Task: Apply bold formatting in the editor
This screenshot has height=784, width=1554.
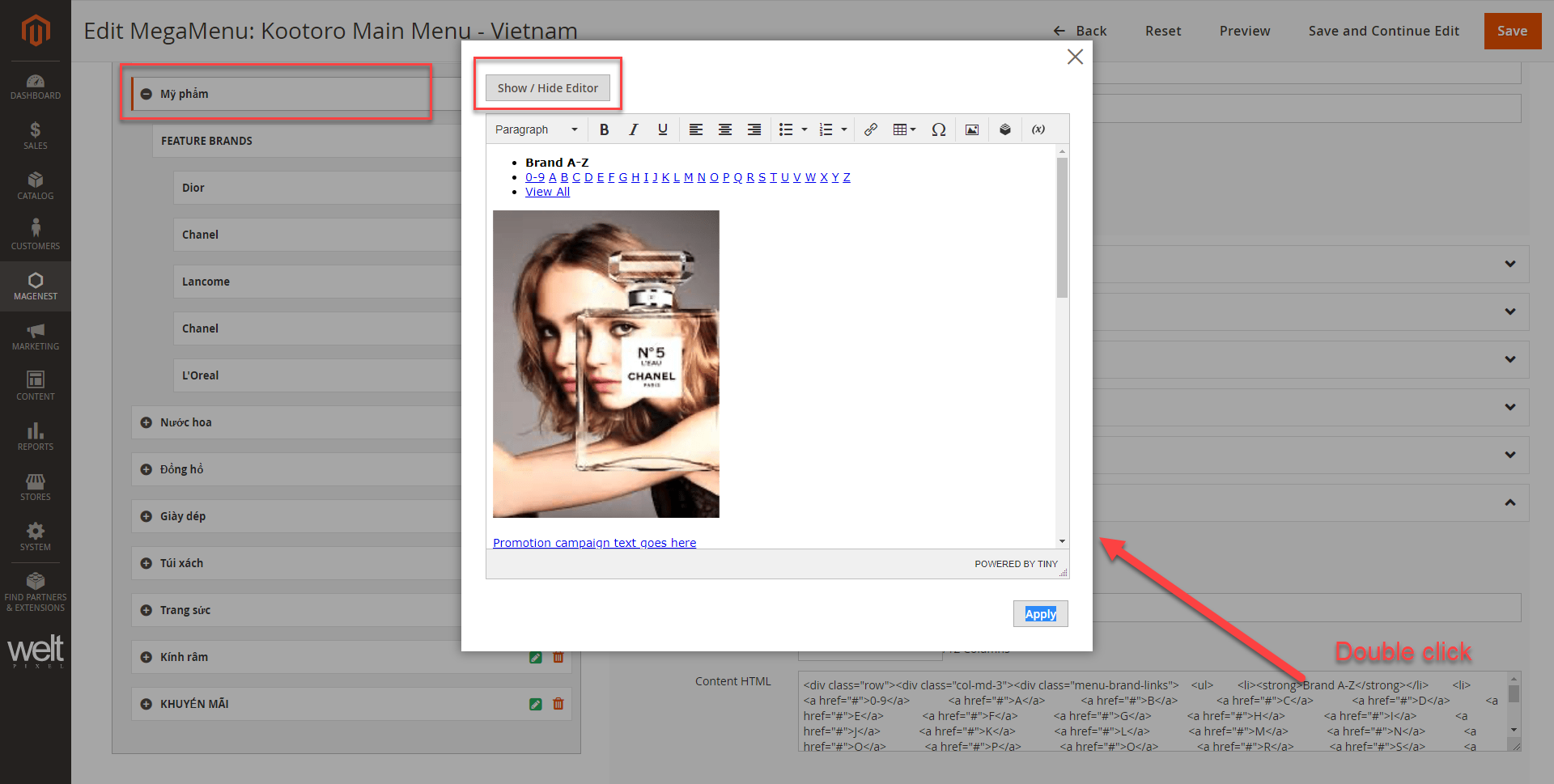Action: (x=604, y=129)
